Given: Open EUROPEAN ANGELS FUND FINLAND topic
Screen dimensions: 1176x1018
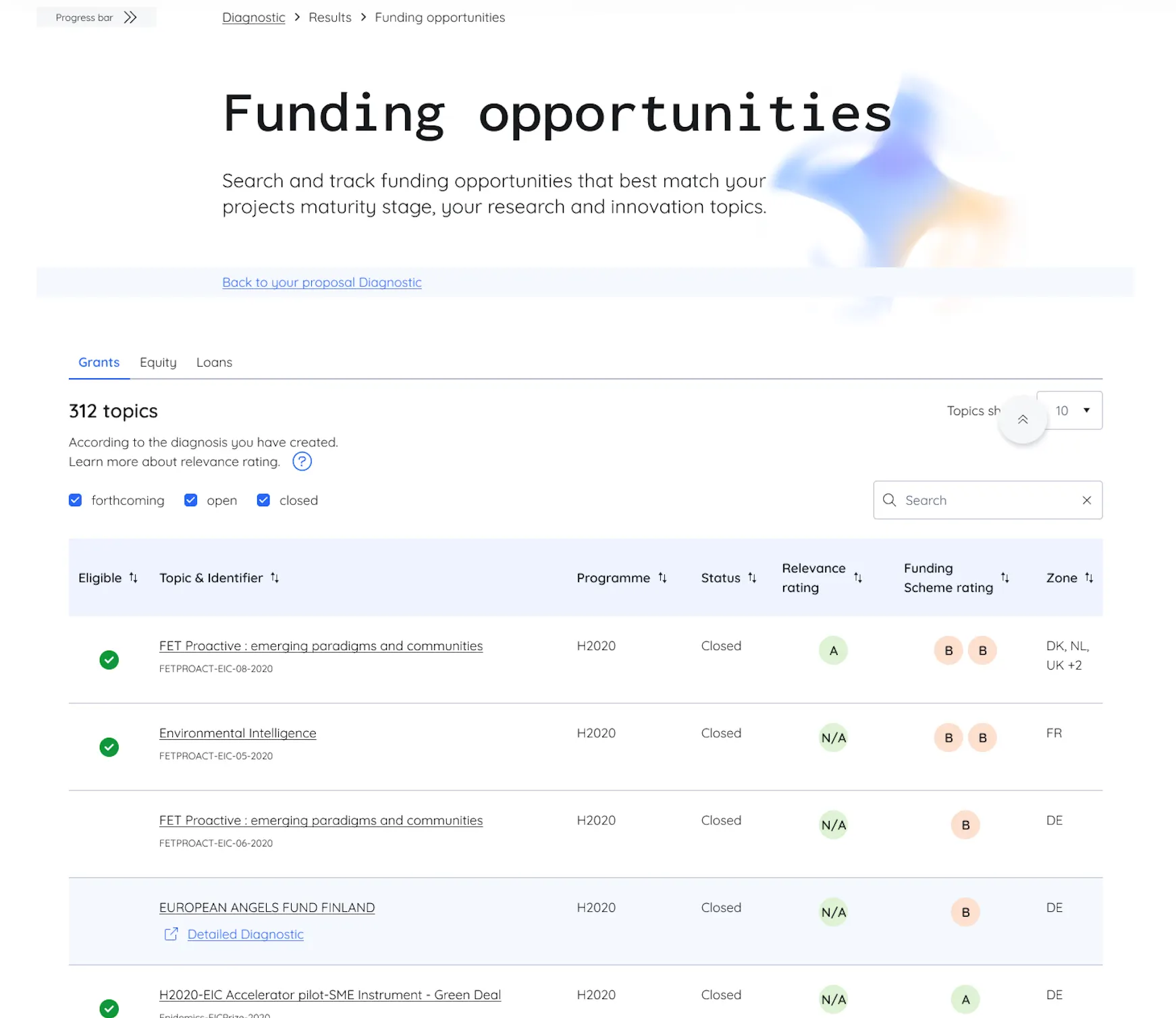Looking at the screenshot, I should pos(267,907).
